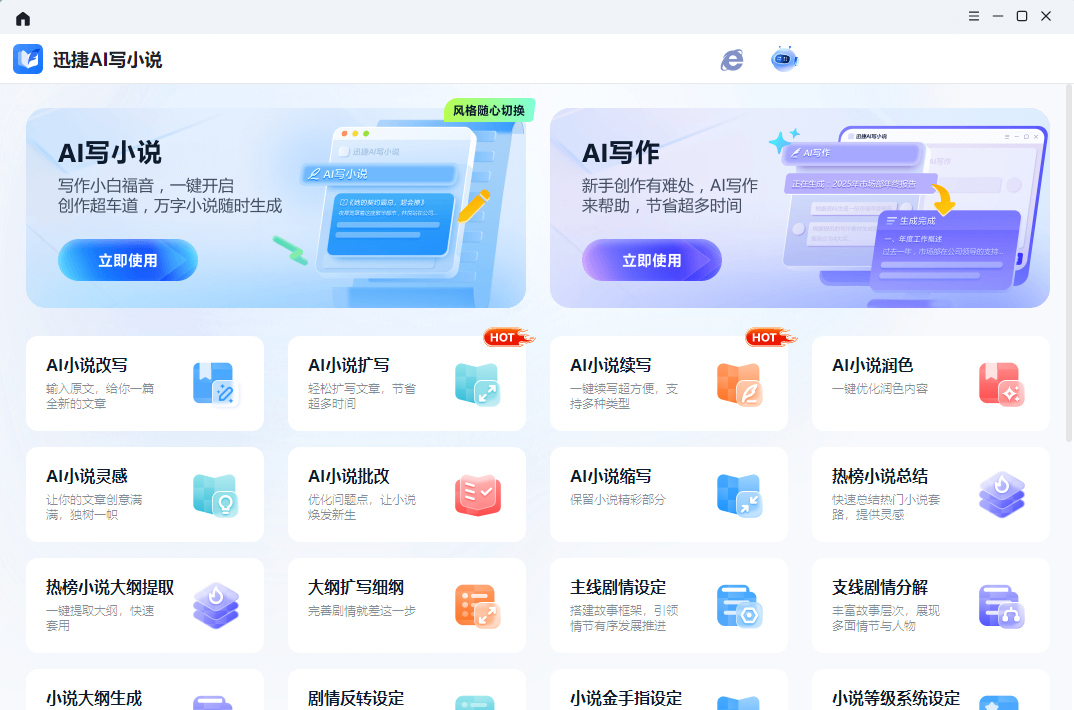Click the 迅捷AI写小说 app logo
Screen dimensions: 1074x710
click(x=28, y=60)
